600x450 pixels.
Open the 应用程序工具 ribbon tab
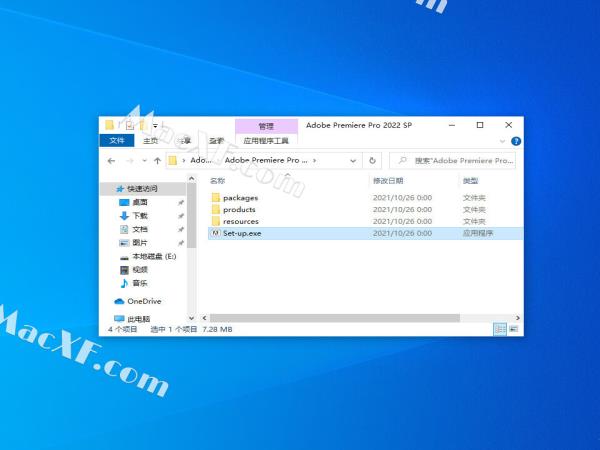point(266,141)
